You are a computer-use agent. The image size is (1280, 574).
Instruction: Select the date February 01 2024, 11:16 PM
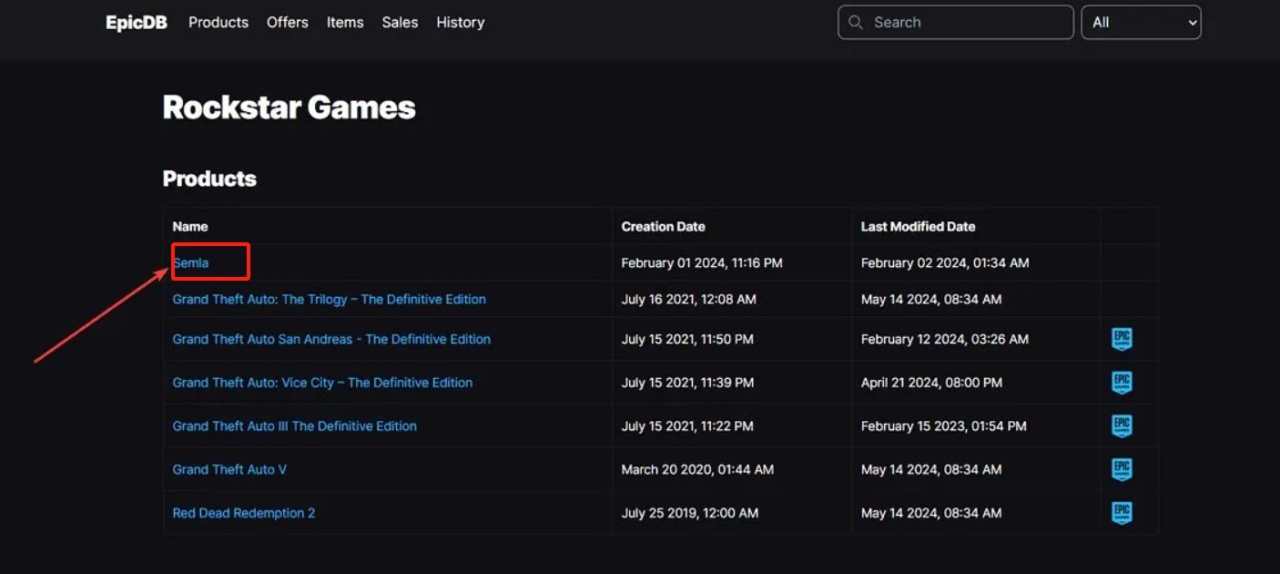pyautogui.click(x=702, y=263)
